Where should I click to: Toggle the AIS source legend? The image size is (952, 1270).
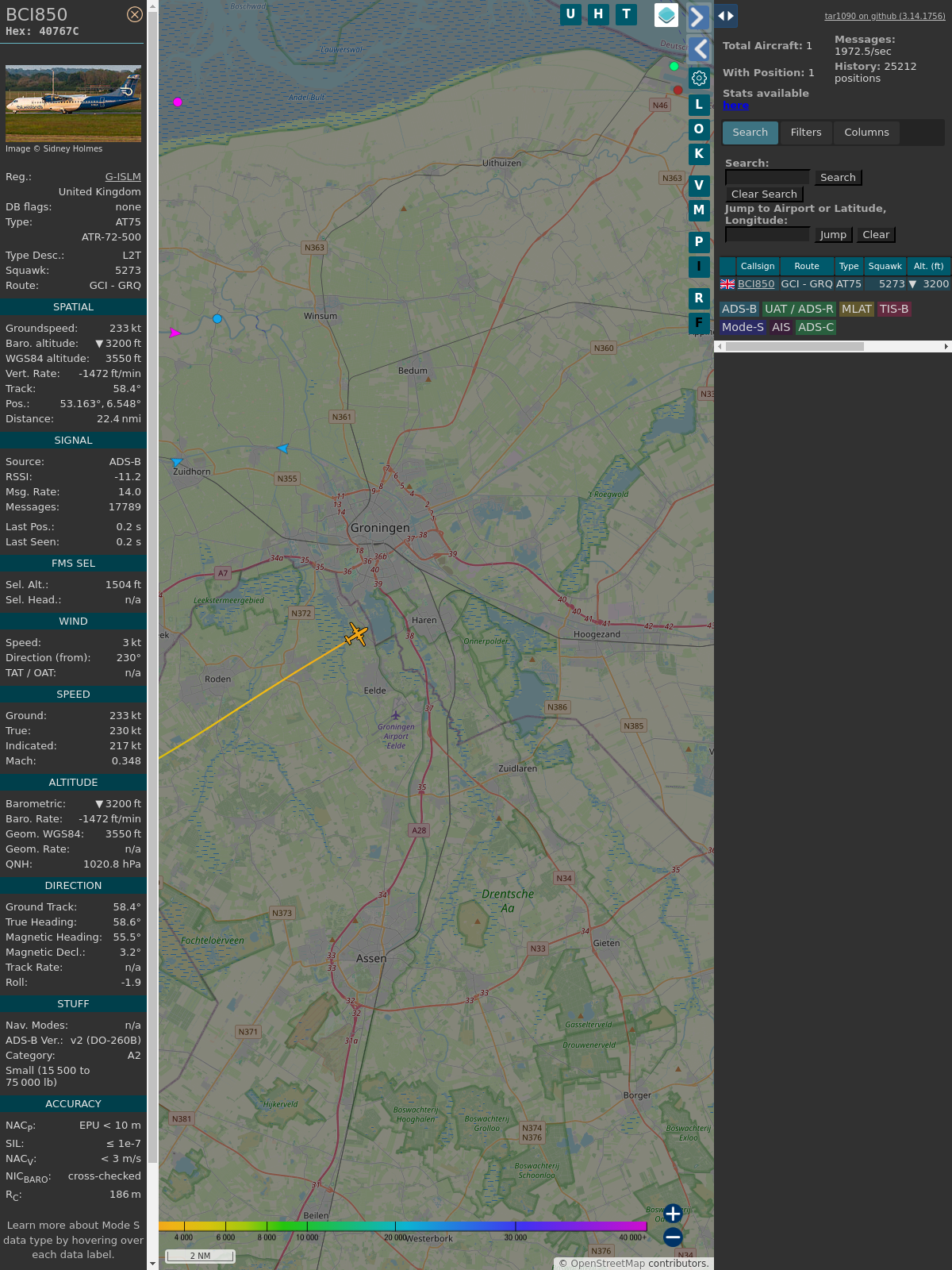click(x=781, y=327)
